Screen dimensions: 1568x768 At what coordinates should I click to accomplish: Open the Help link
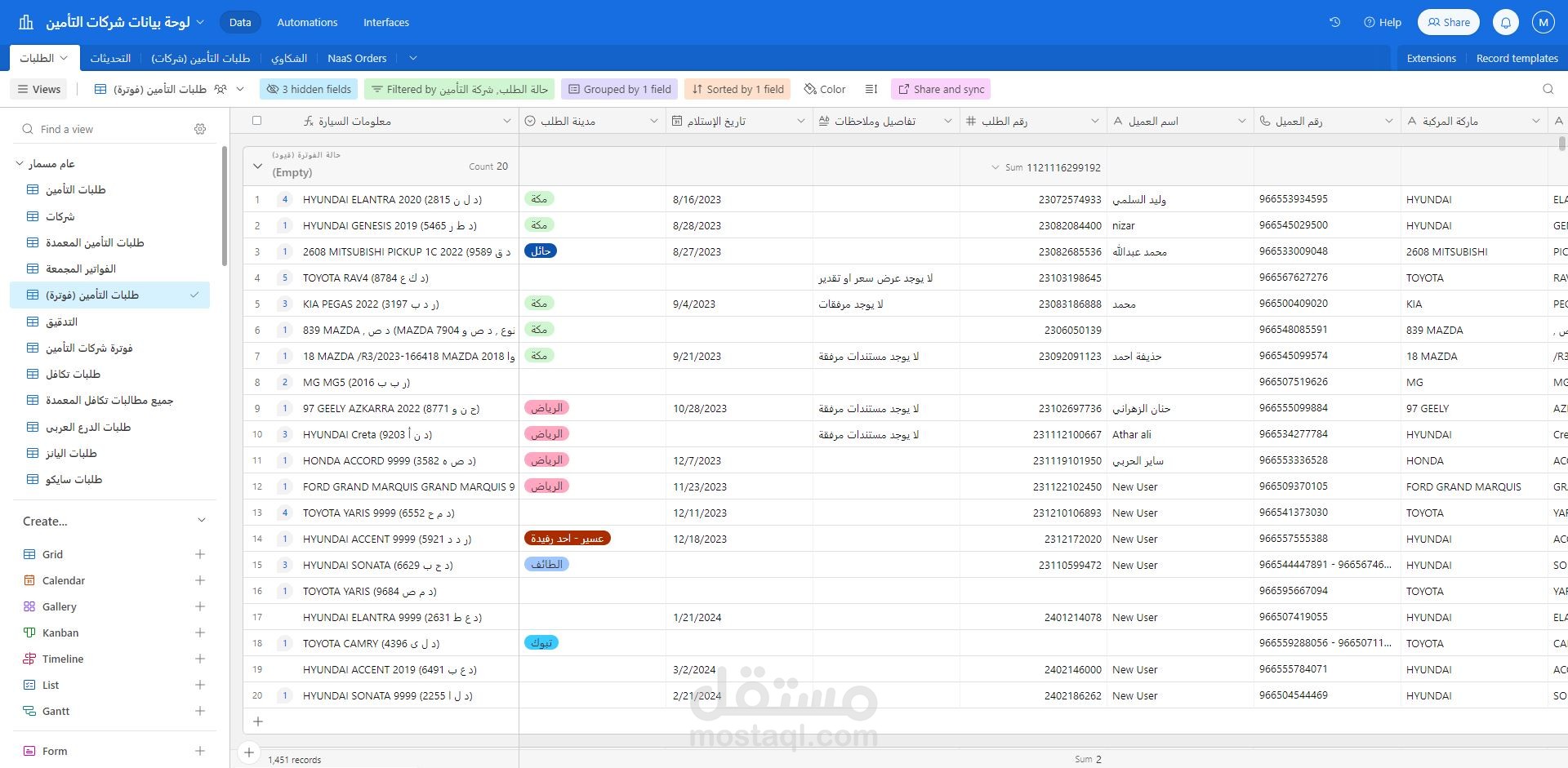click(1383, 22)
